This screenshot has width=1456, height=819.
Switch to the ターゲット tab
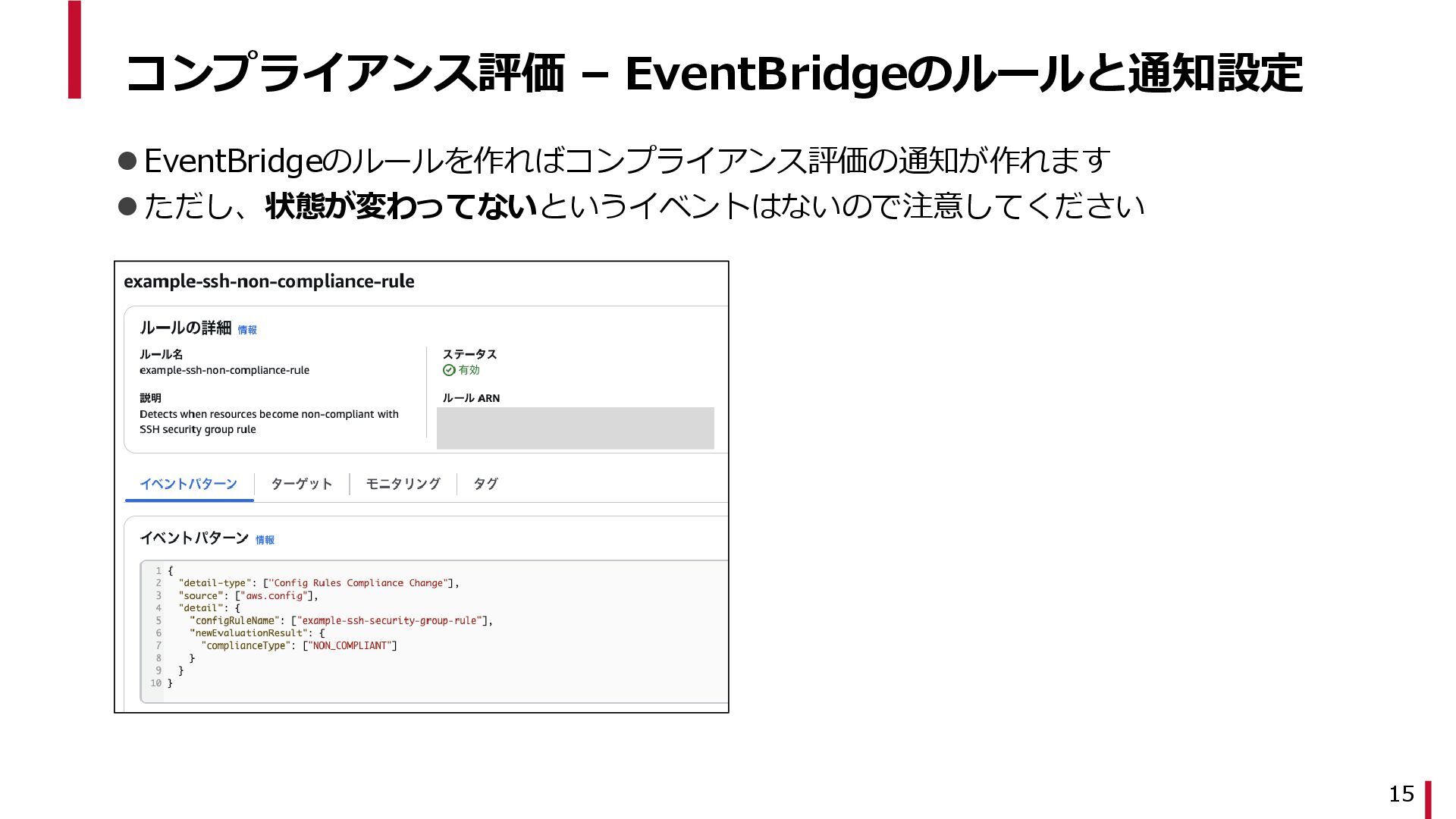coord(301,484)
